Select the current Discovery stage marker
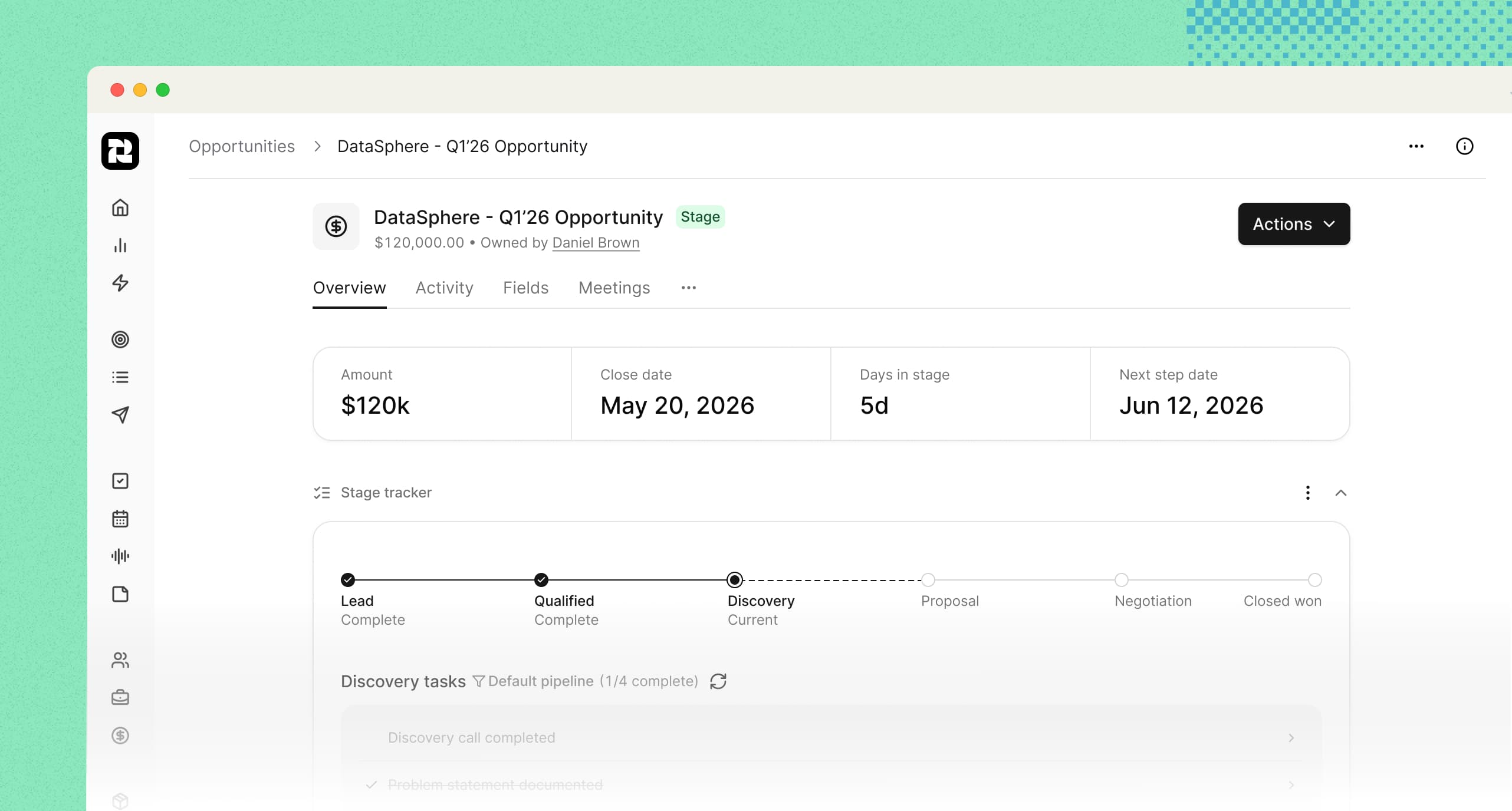This screenshot has height=811, width=1512. coord(735,580)
